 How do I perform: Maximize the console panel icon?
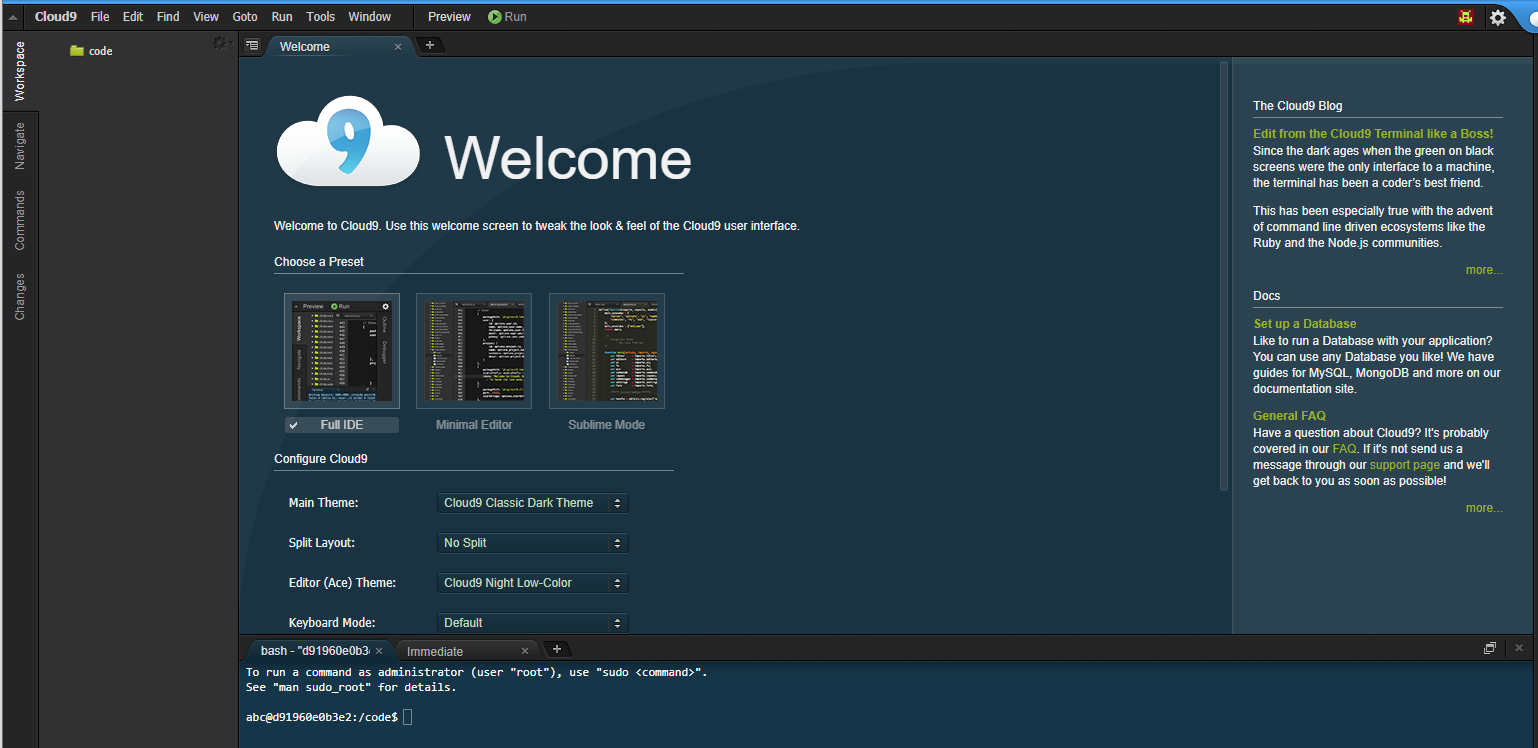[1489, 649]
